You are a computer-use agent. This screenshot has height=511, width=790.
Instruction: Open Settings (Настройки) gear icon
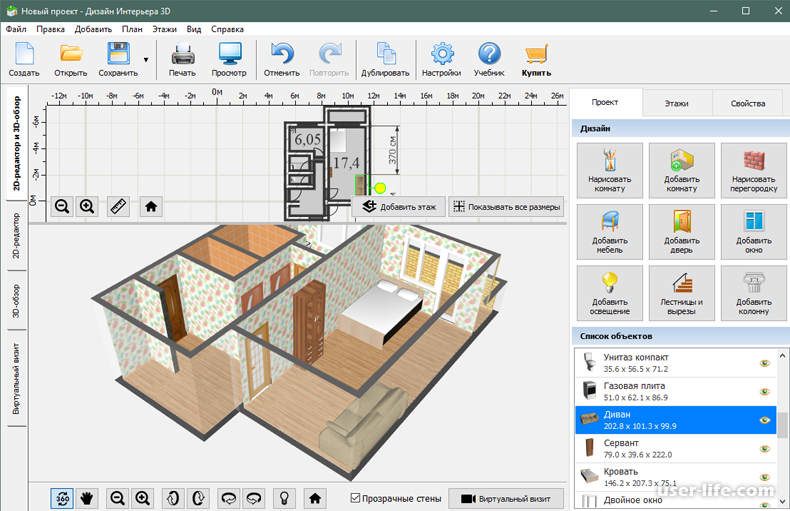coord(441,60)
